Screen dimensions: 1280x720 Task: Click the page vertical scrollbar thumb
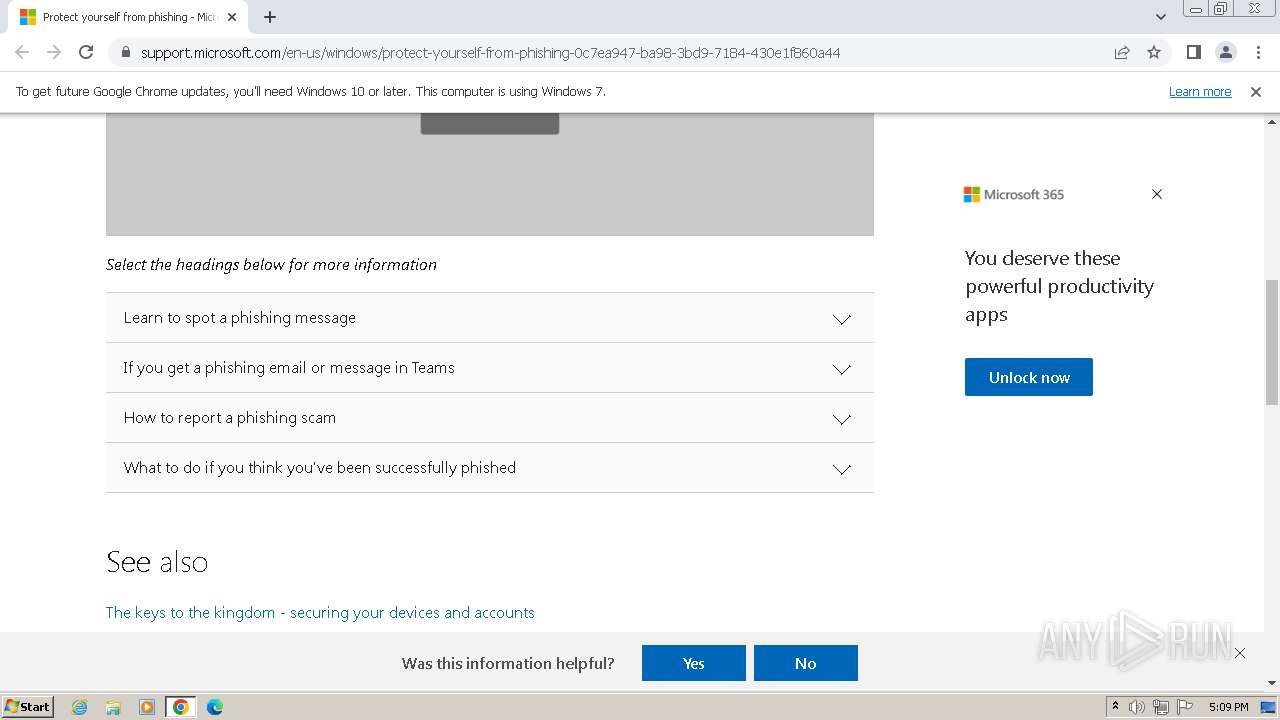1272,343
